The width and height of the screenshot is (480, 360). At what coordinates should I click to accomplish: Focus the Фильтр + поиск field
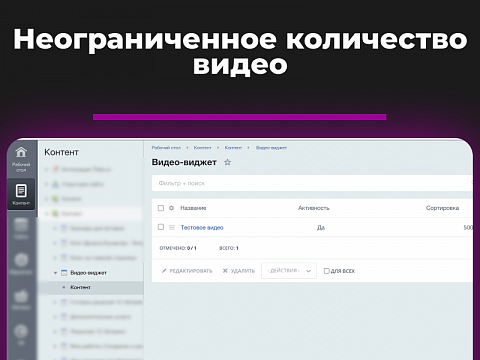pyautogui.click(x=312, y=183)
